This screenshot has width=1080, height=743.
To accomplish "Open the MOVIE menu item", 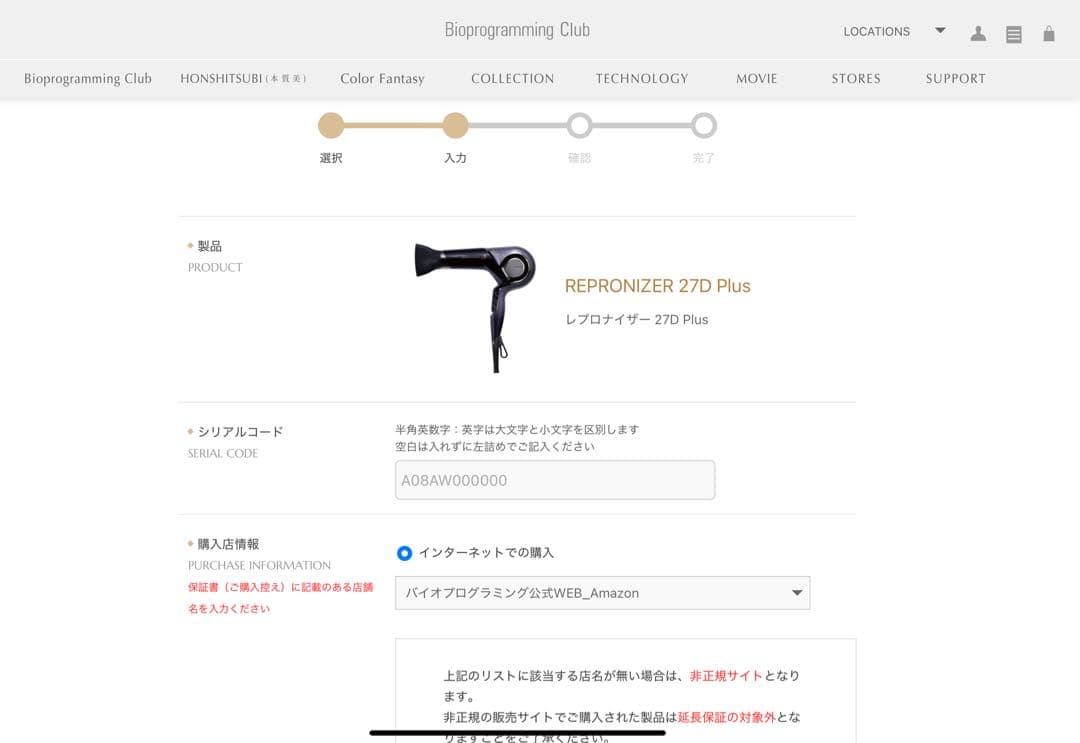I will pos(756,79).
